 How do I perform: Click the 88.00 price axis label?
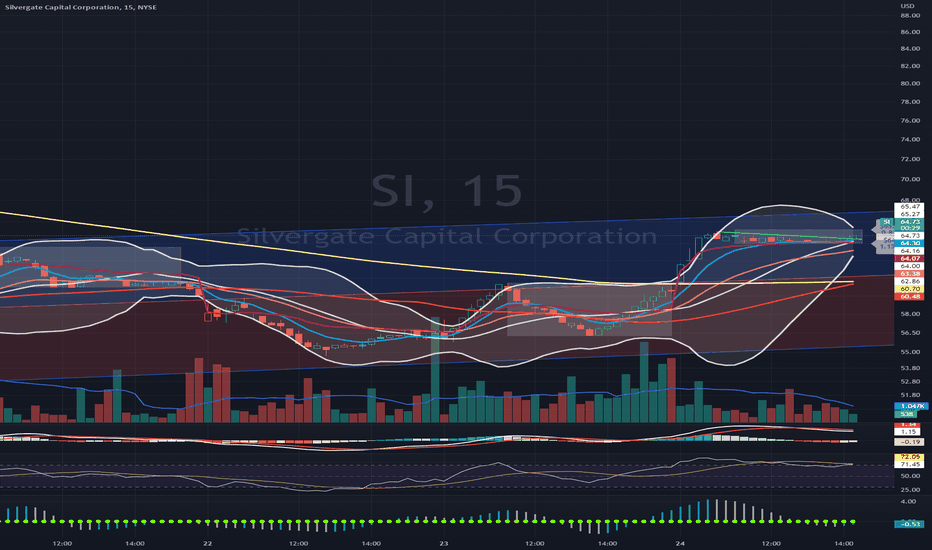point(910,15)
